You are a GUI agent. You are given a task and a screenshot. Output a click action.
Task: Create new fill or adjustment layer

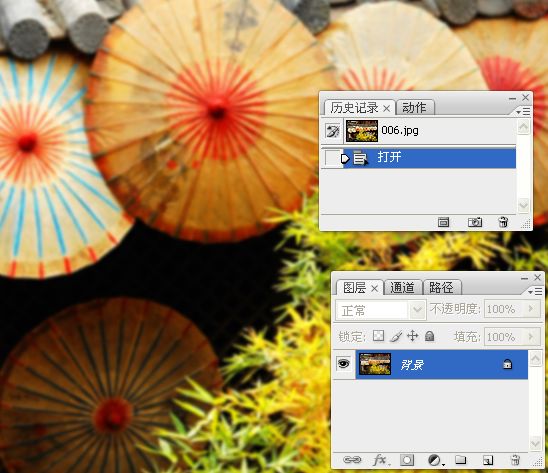(x=435, y=460)
